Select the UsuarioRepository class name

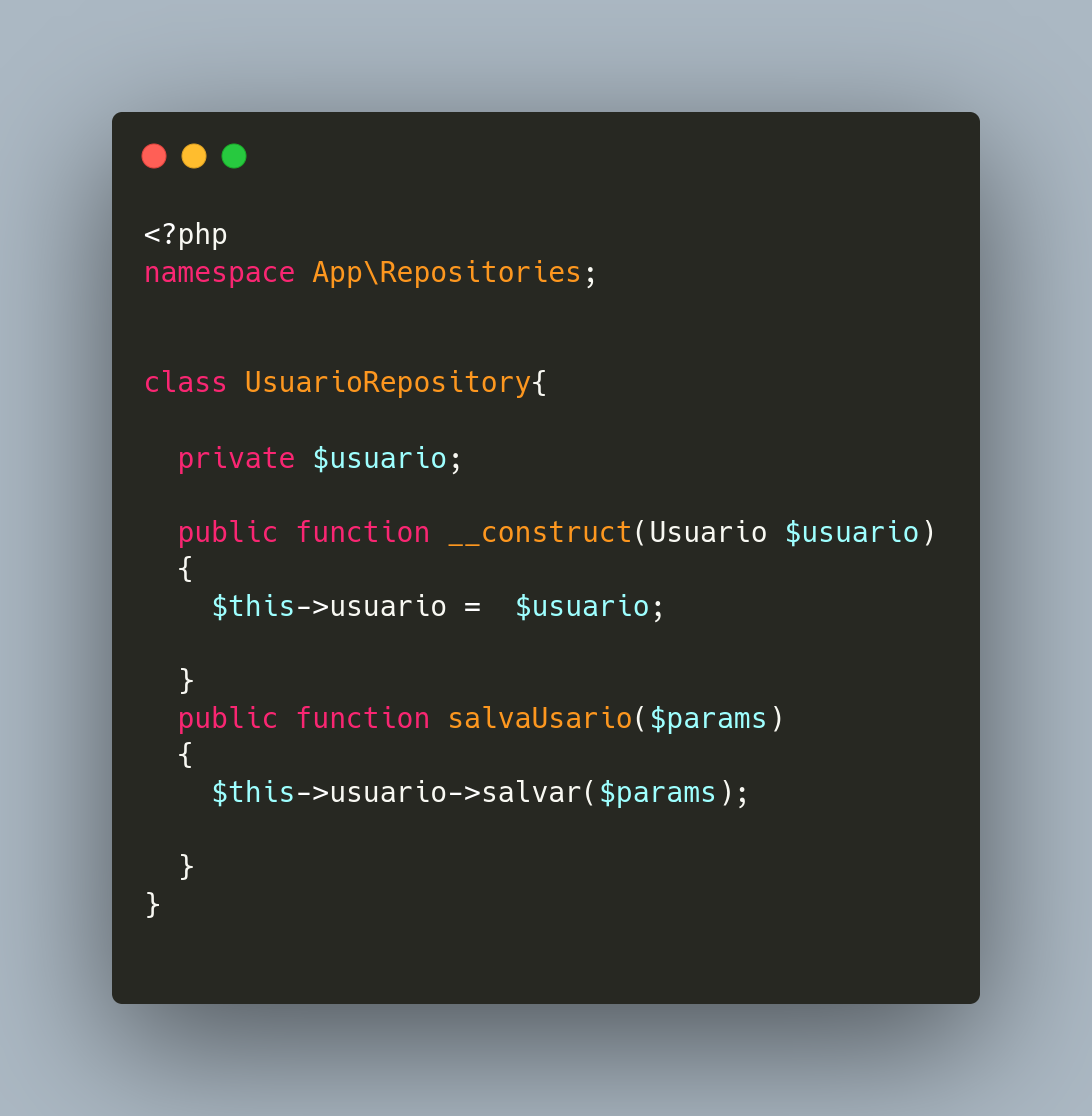(x=388, y=382)
